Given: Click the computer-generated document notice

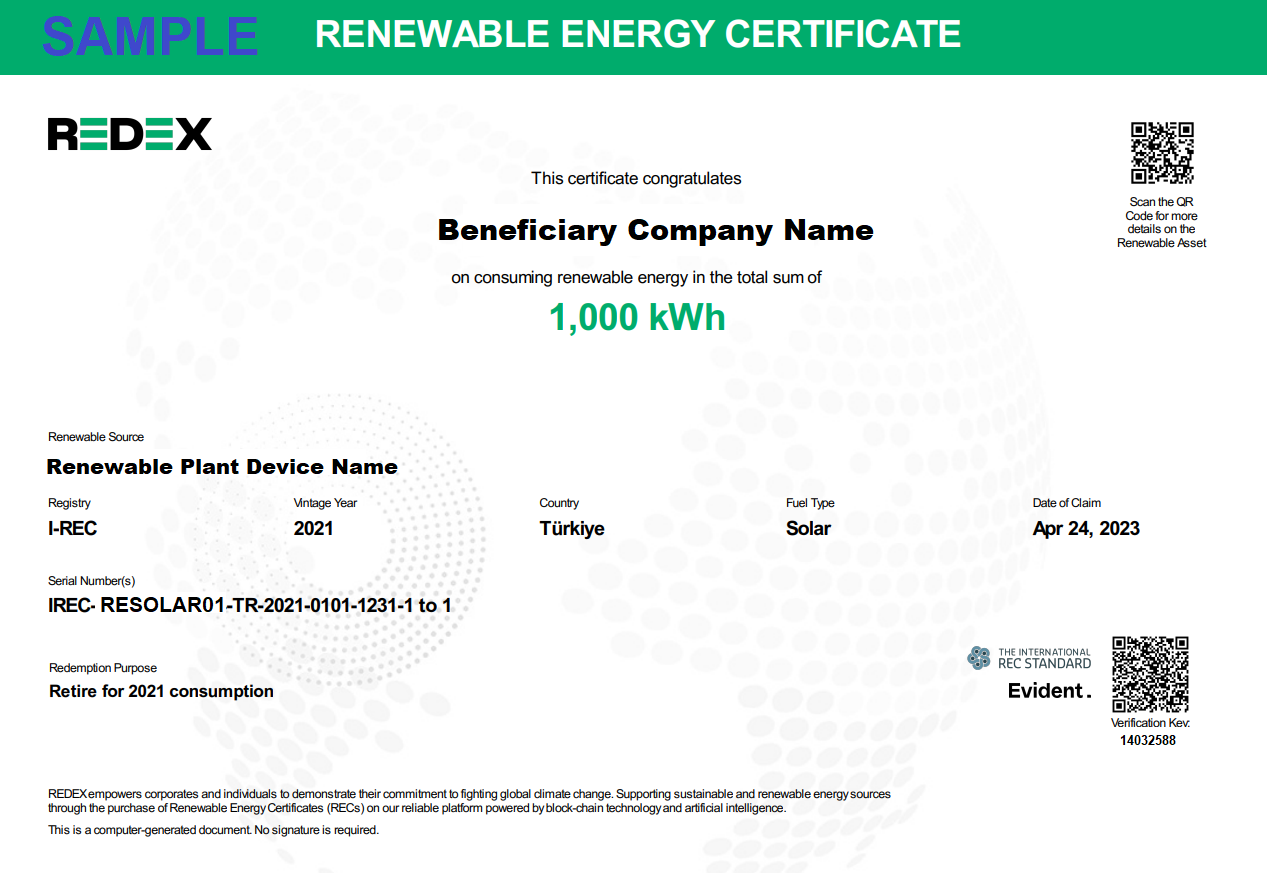Looking at the screenshot, I should coord(213,830).
